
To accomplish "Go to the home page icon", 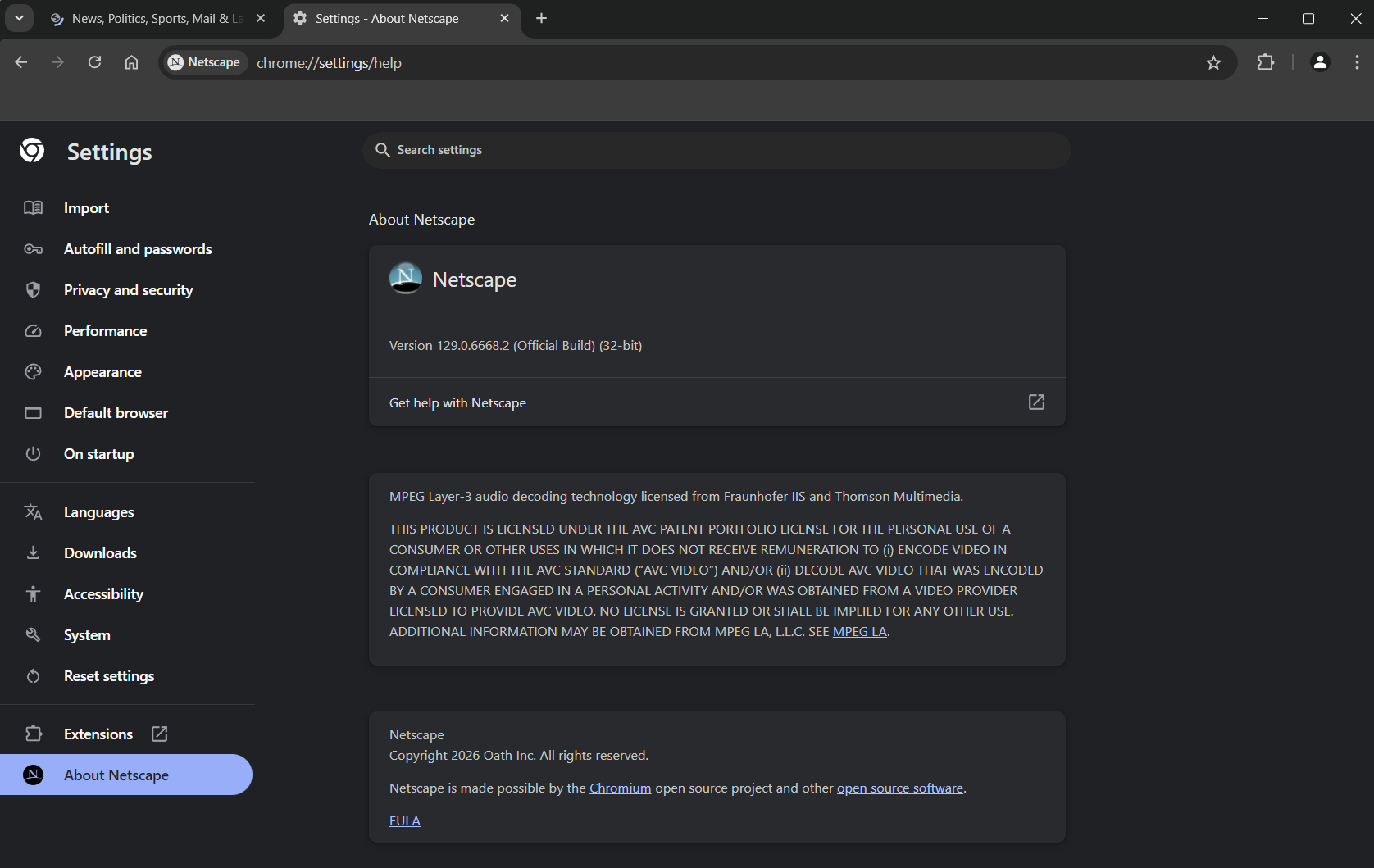I will coord(131,62).
